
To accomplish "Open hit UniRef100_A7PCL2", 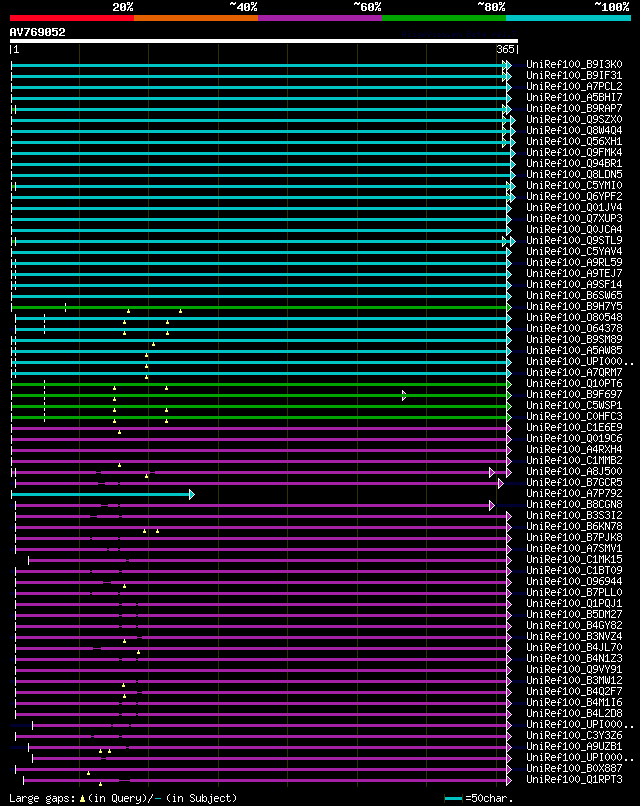I will click(x=574, y=86).
